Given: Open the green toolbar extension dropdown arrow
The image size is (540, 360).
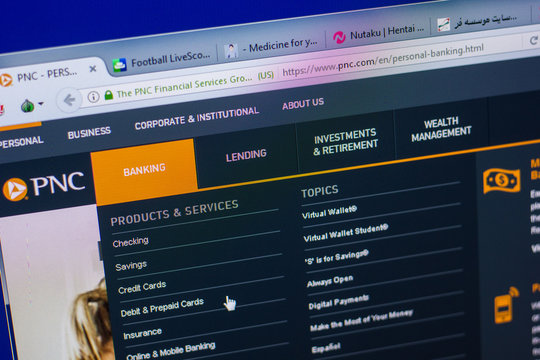Looking at the screenshot, I should tap(41, 103).
